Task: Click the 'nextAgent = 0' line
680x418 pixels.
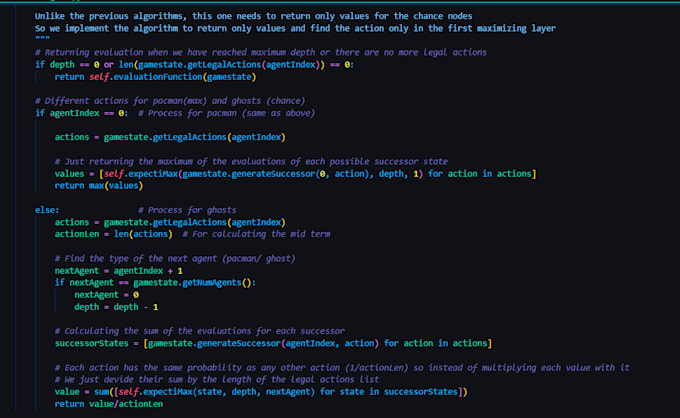Action: 106,295
